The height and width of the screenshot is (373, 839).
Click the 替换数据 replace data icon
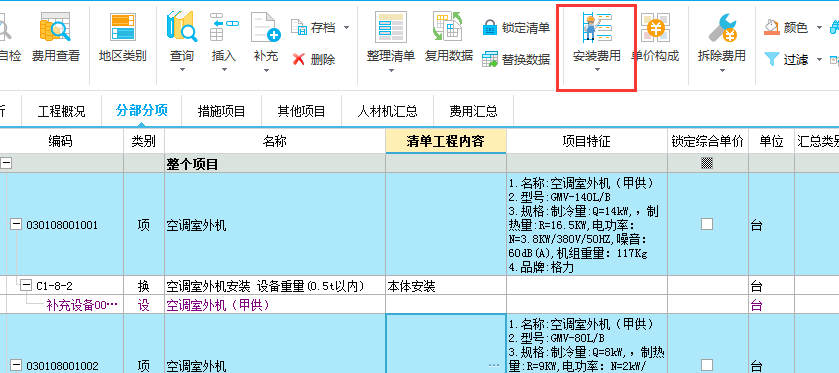(490, 59)
